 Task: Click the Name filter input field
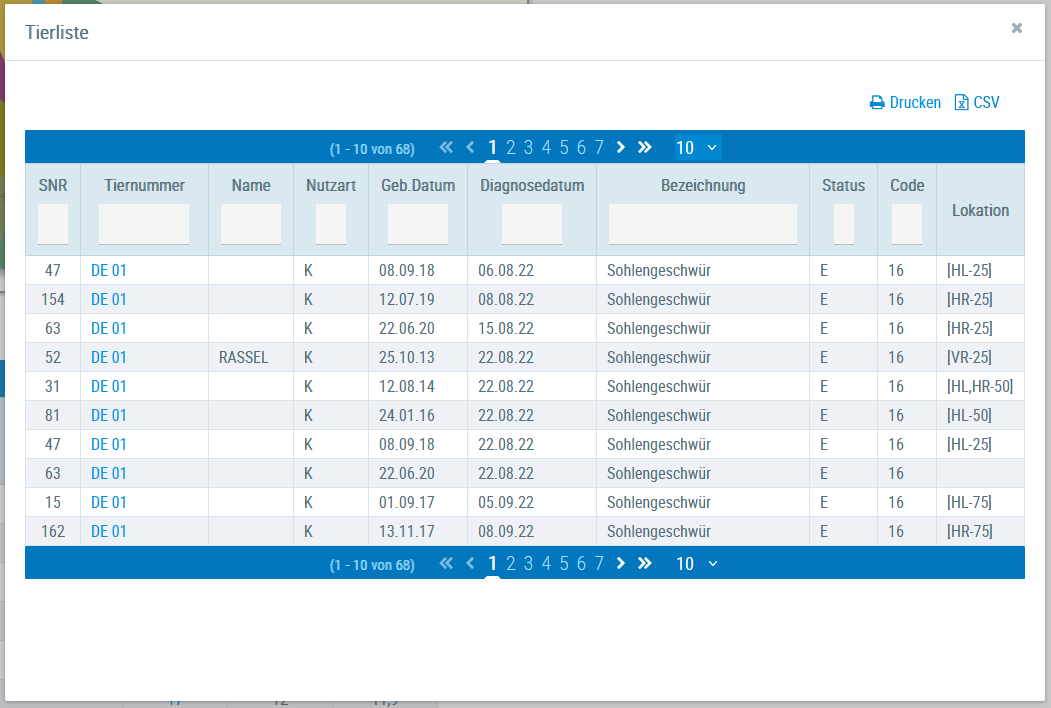pyautogui.click(x=251, y=224)
